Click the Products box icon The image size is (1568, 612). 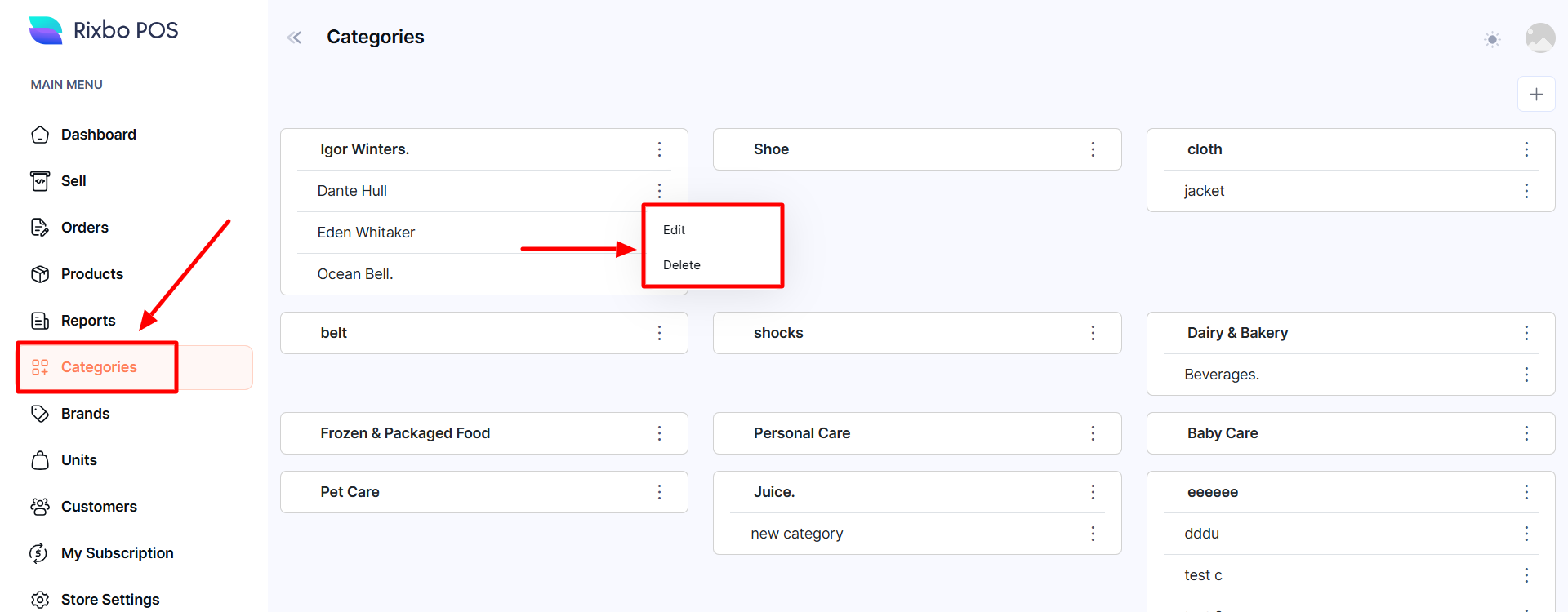[40, 274]
